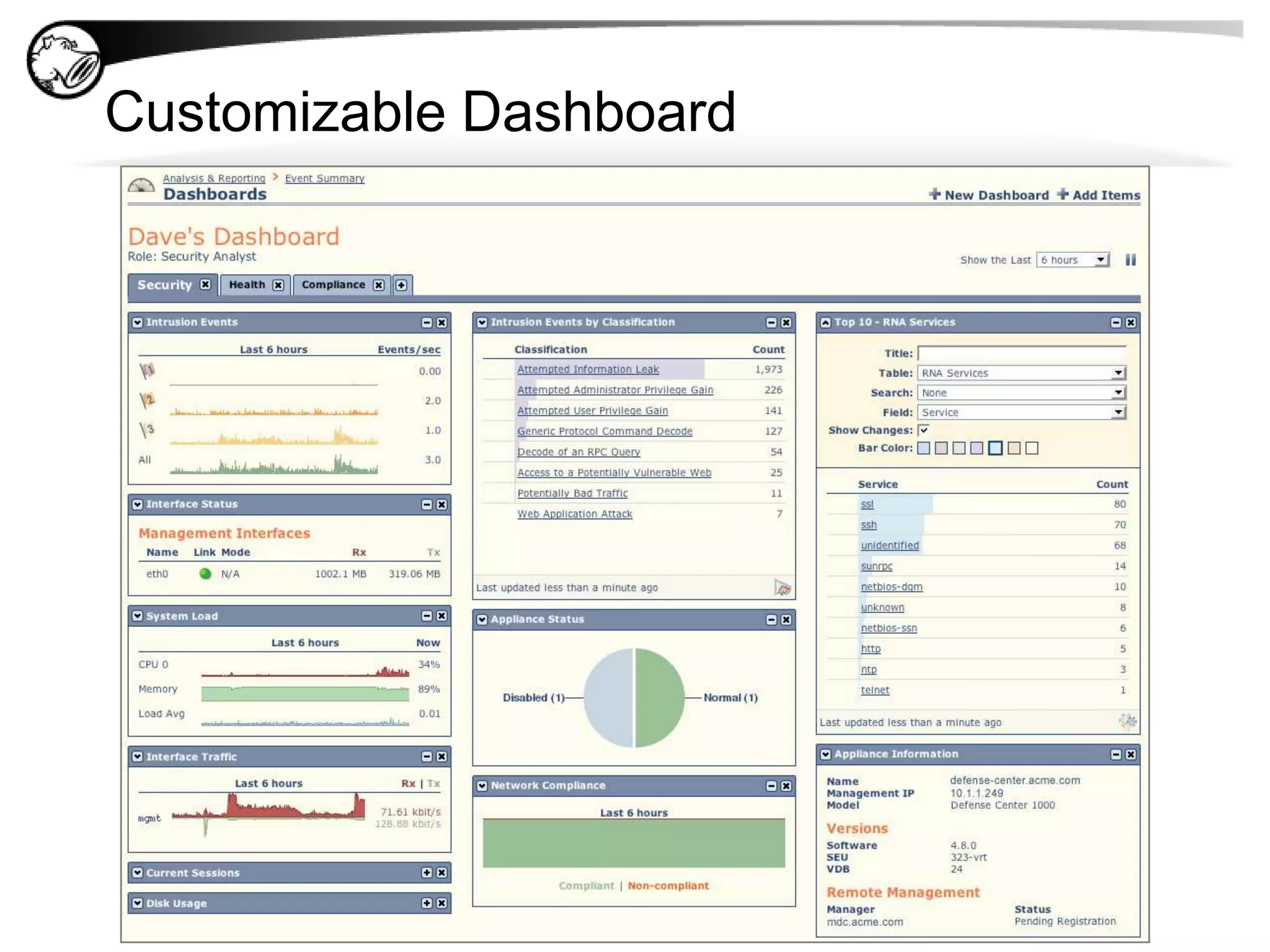
Task: Expand preferences arrow on Disk Usage widget
Action: (138, 903)
